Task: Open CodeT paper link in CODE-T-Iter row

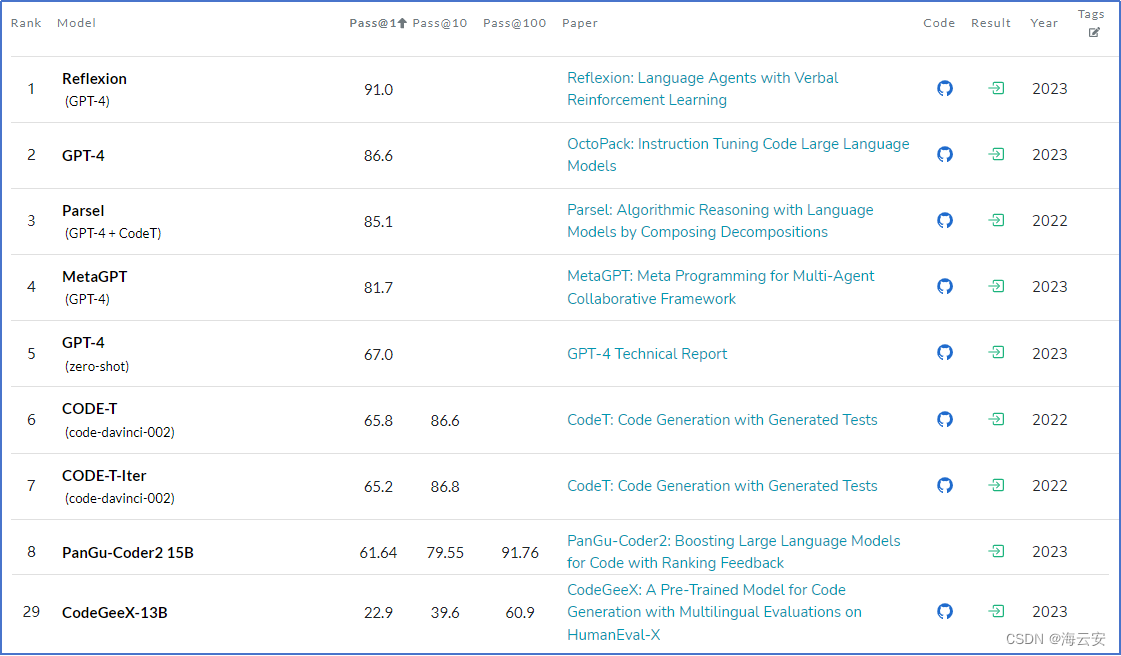Action: [722, 486]
